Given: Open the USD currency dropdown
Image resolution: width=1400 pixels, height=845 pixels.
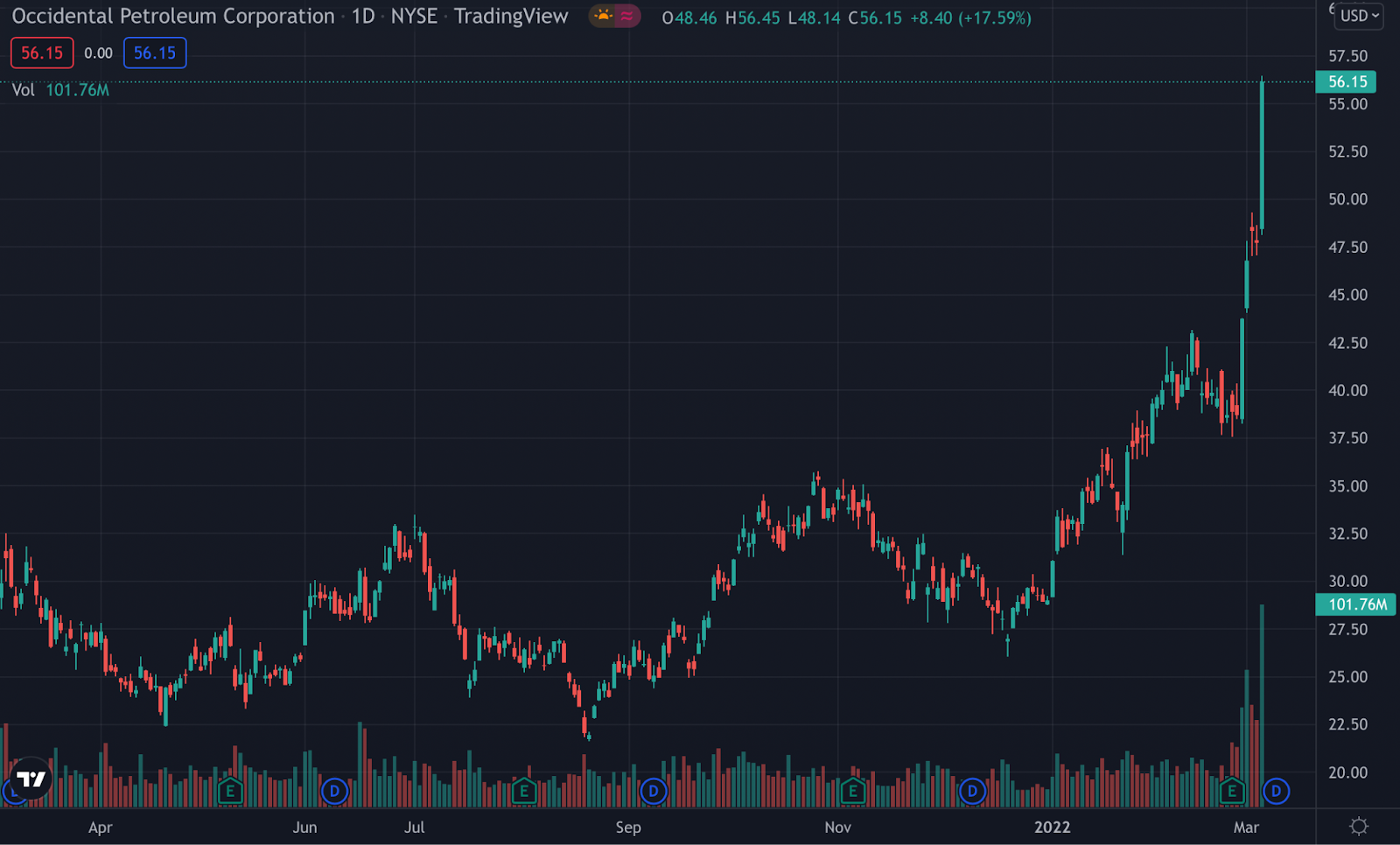Looking at the screenshot, I should pos(1359,16).
